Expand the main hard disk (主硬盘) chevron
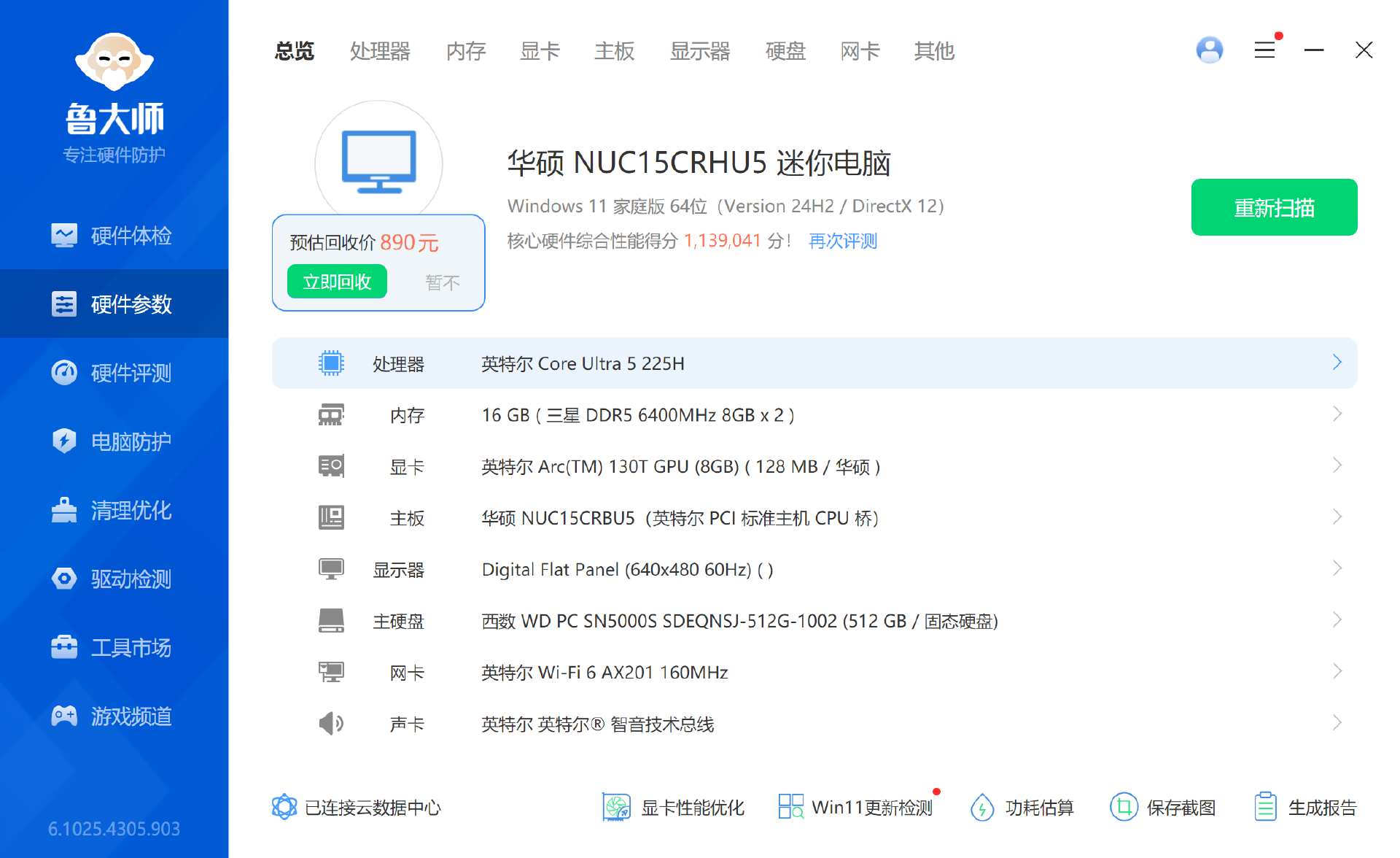This screenshot has height=858, width=1400. tap(1337, 620)
